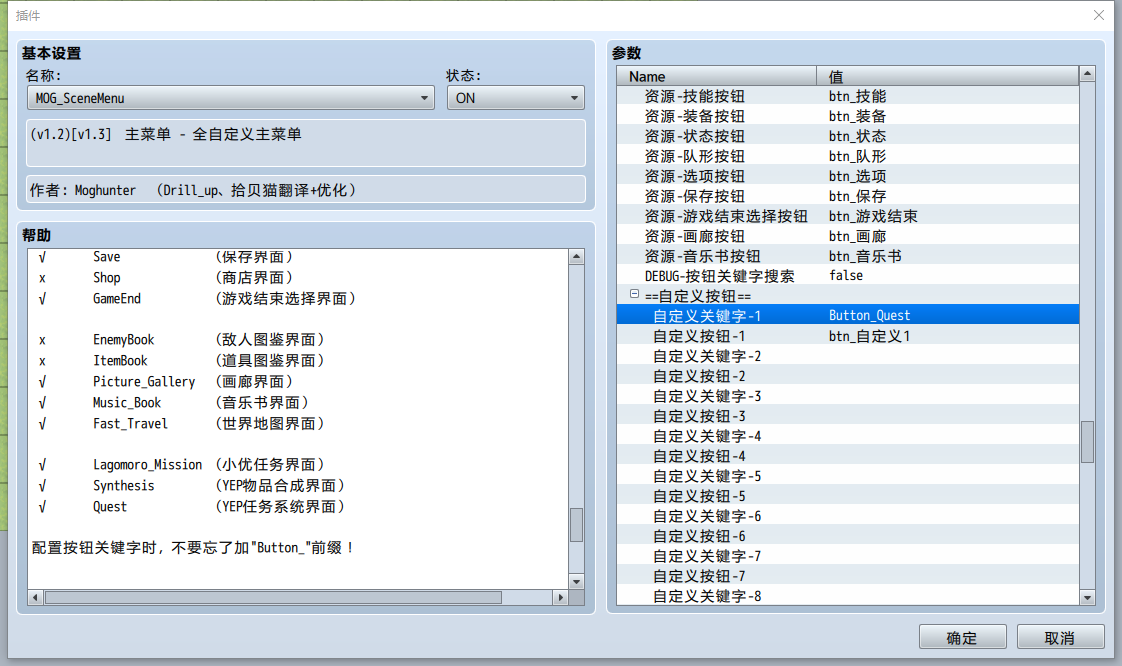
Task: Click the Name column header
Action: click(x=716, y=76)
